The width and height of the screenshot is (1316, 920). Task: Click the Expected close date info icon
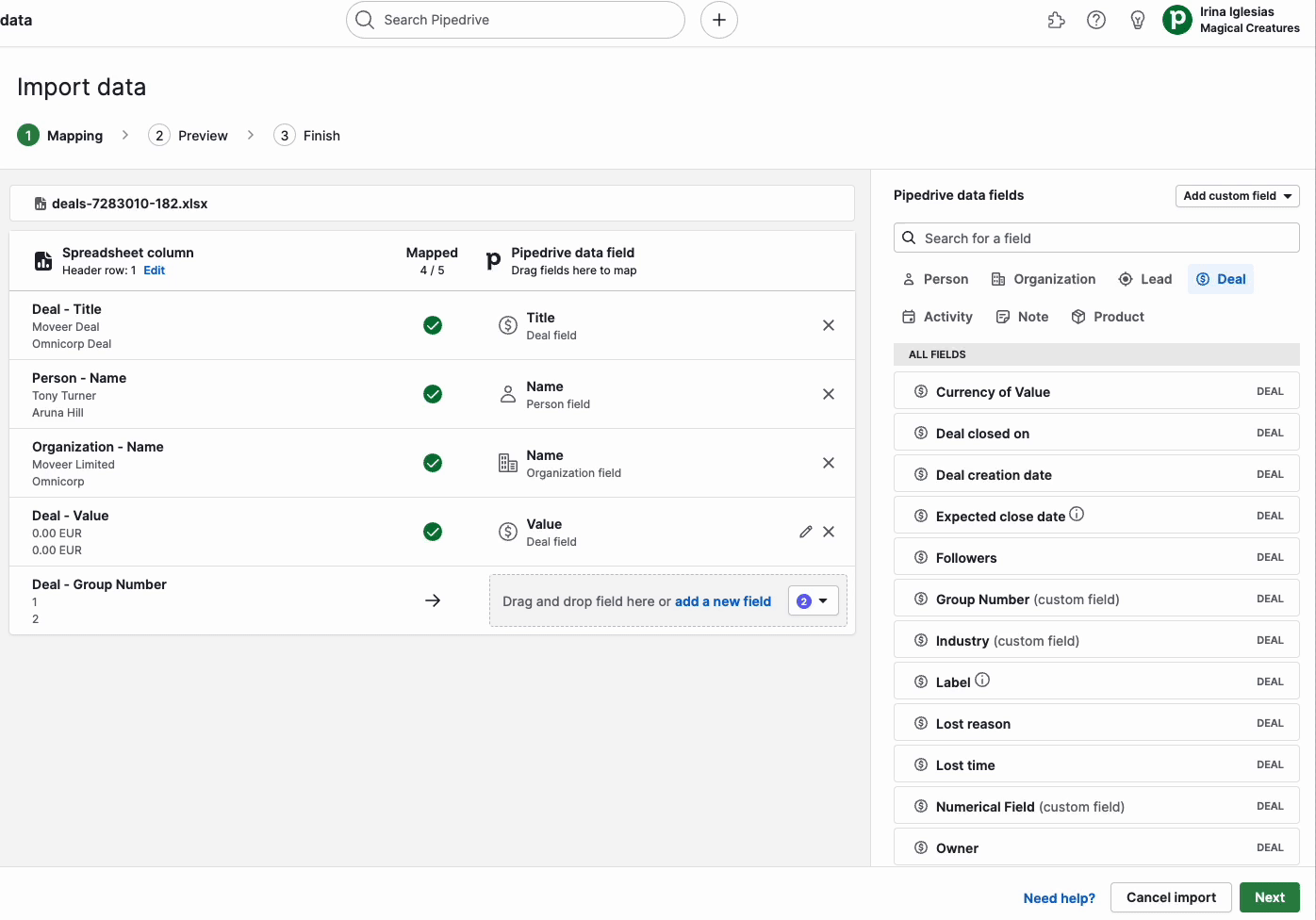click(x=1076, y=514)
